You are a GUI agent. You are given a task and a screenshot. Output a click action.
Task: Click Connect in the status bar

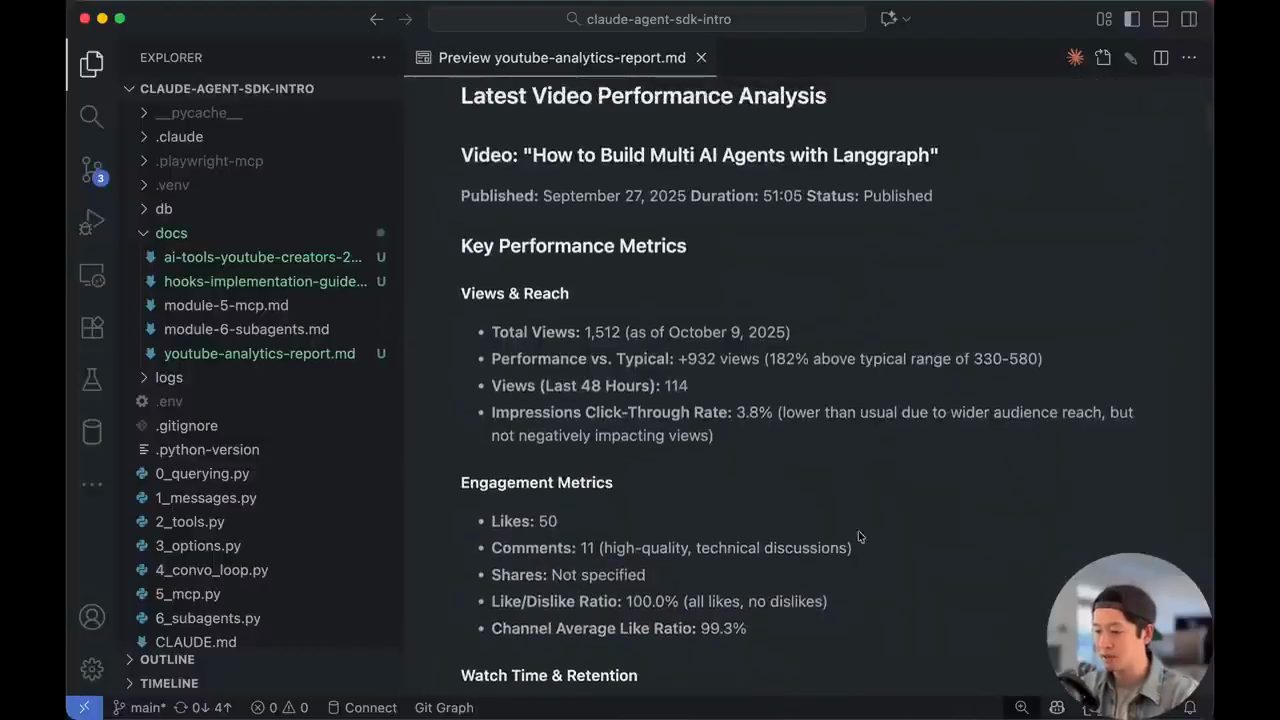tap(362, 708)
